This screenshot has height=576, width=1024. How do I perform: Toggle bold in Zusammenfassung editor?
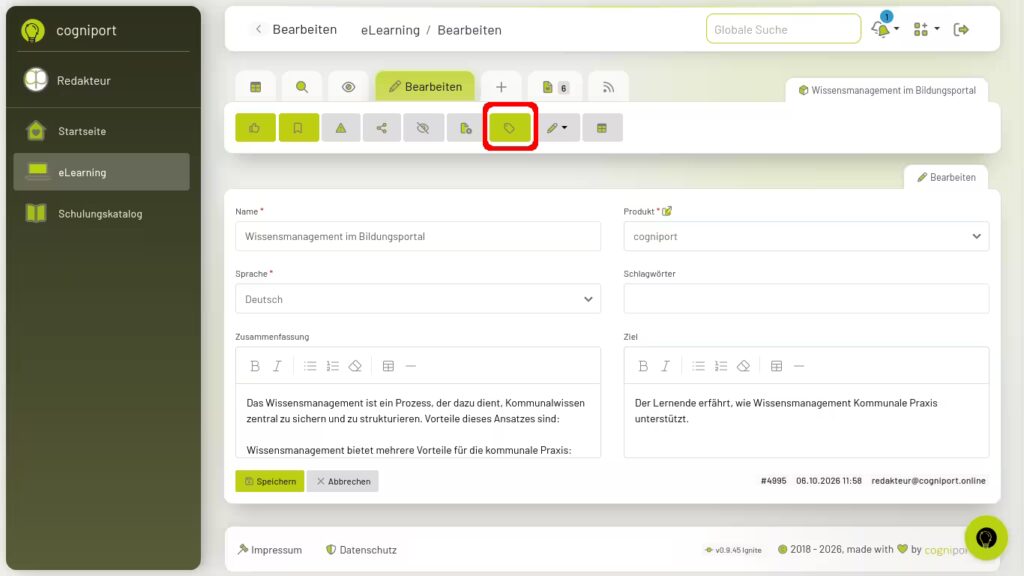(x=255, y=366)
